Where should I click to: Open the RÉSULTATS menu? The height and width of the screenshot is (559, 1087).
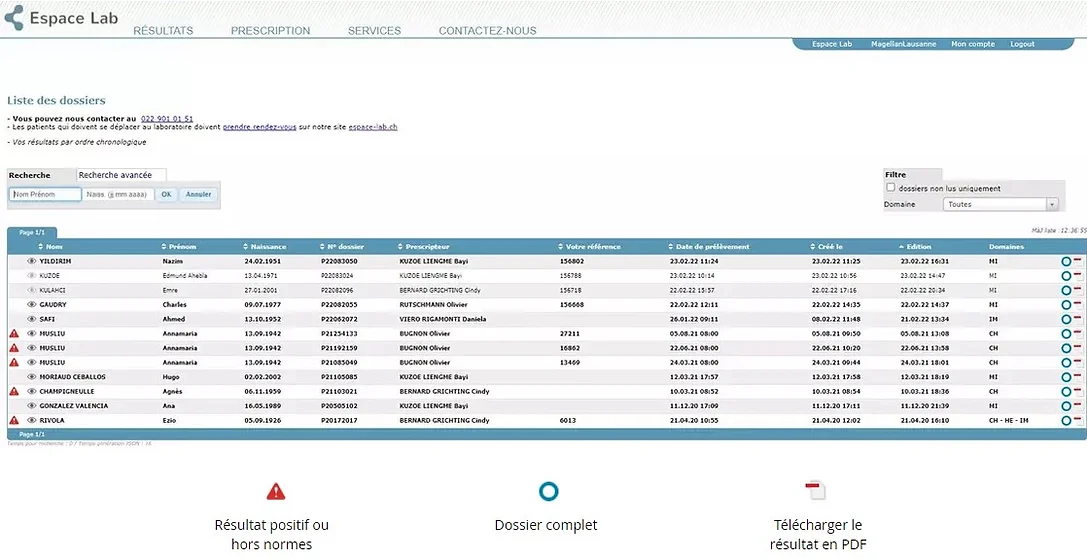(163, 31)
